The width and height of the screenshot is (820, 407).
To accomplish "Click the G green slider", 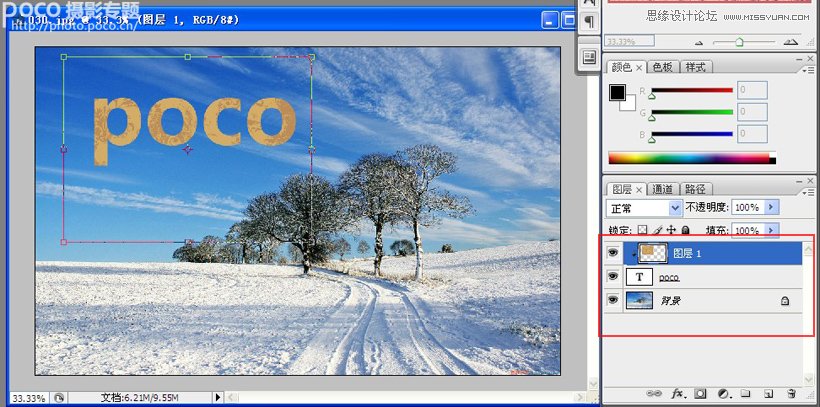I will tap(691, 112).
